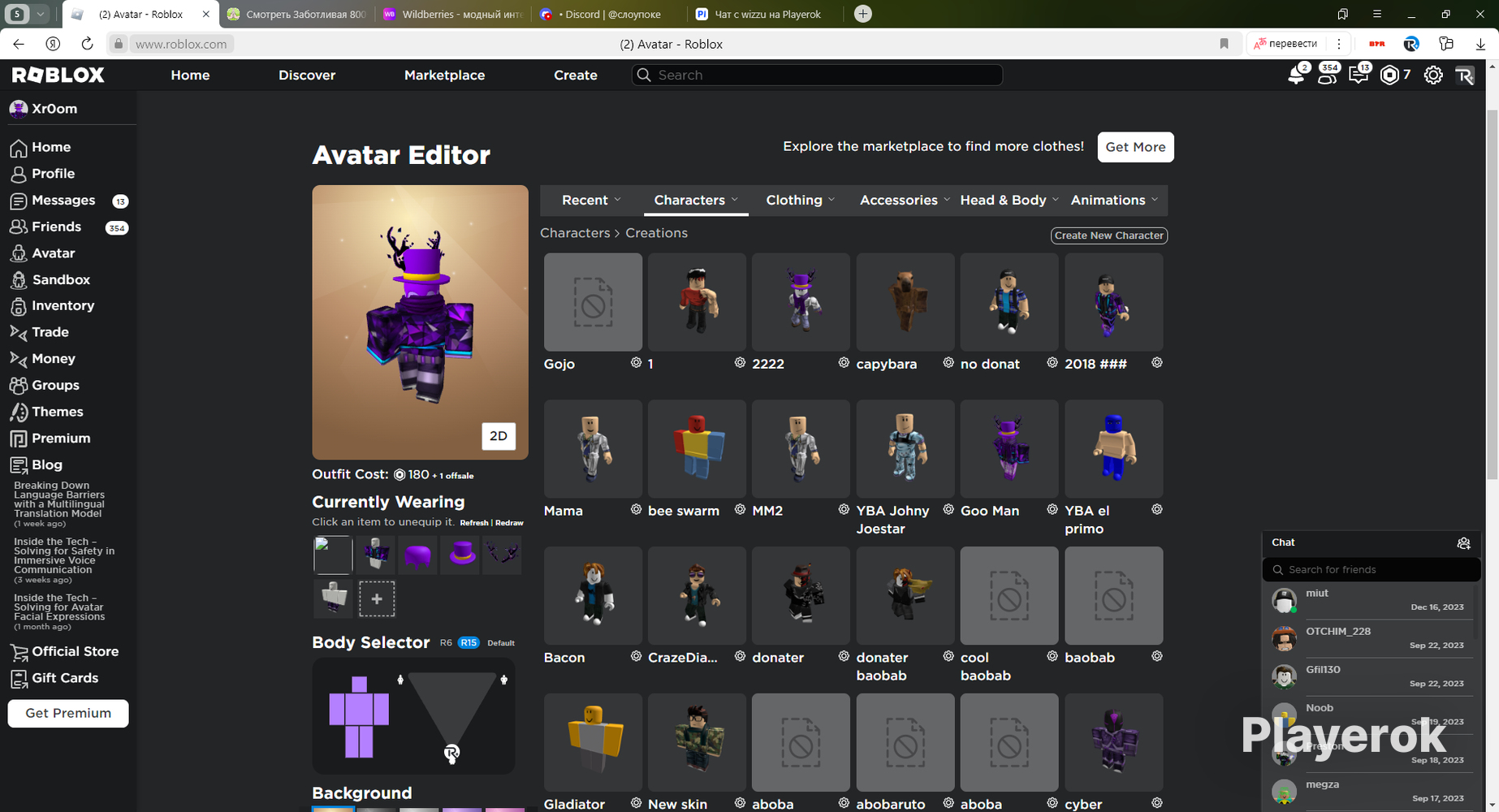Image resolution: width=1499 pixels, height=812 pixels.
Task: Select the Gladiator character thumbnail
Action: tap(593, 742)
